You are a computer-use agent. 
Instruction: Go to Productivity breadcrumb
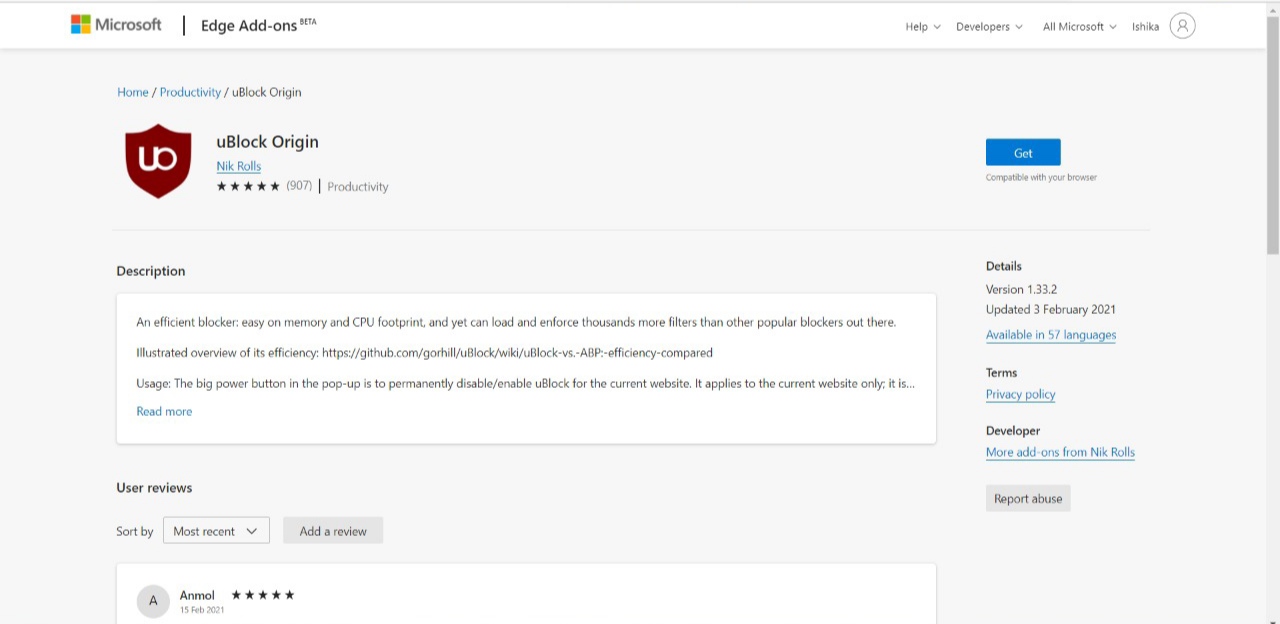[x=190, y=92]
